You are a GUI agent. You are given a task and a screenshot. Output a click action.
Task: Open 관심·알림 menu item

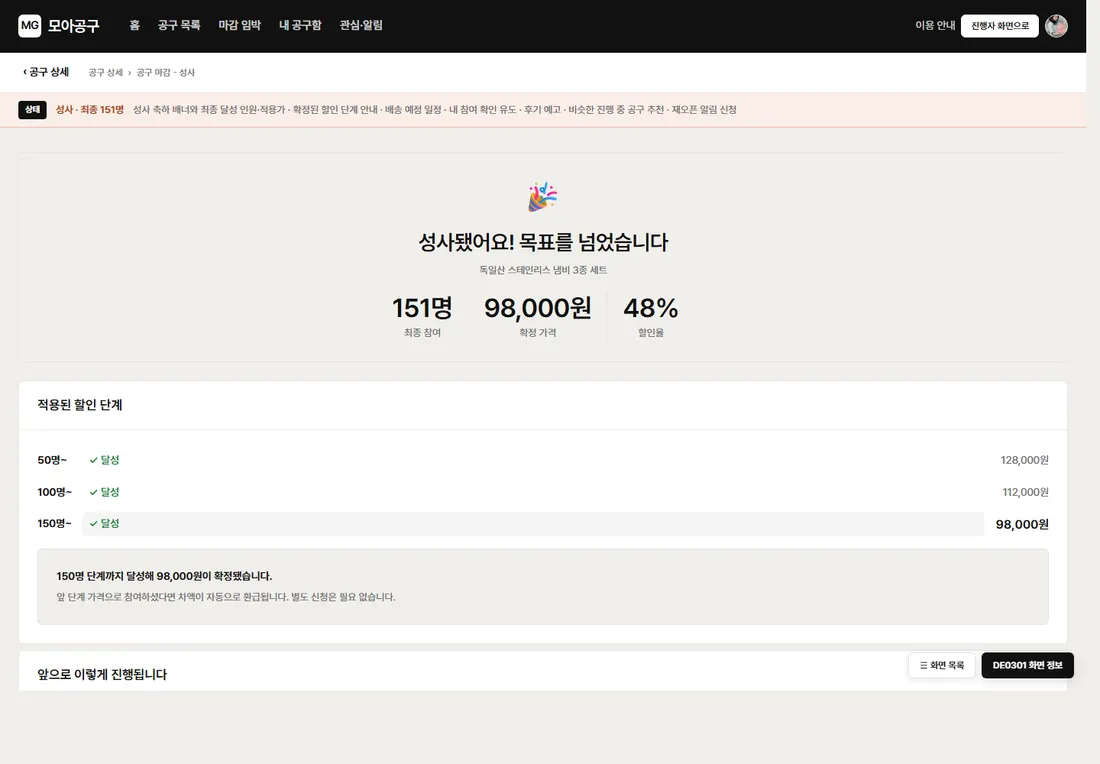[361, 25]
